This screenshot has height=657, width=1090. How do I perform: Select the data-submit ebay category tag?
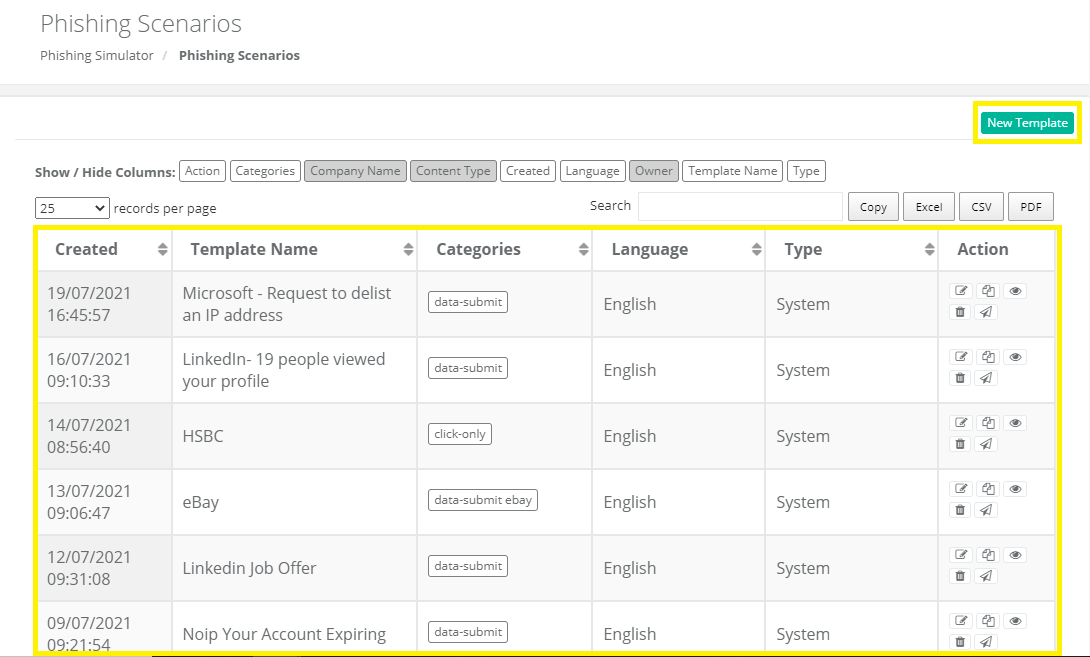pos(482,500)
